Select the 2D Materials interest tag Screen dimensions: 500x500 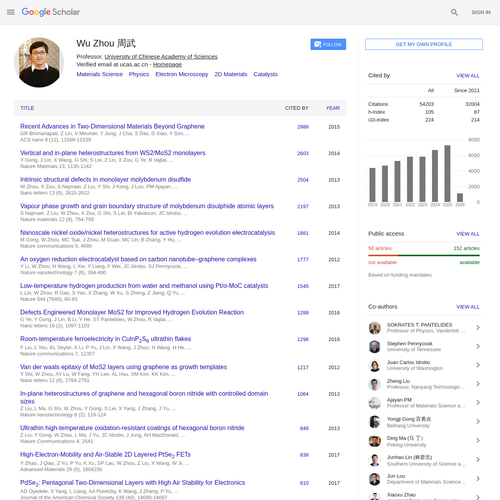[231, 74]
